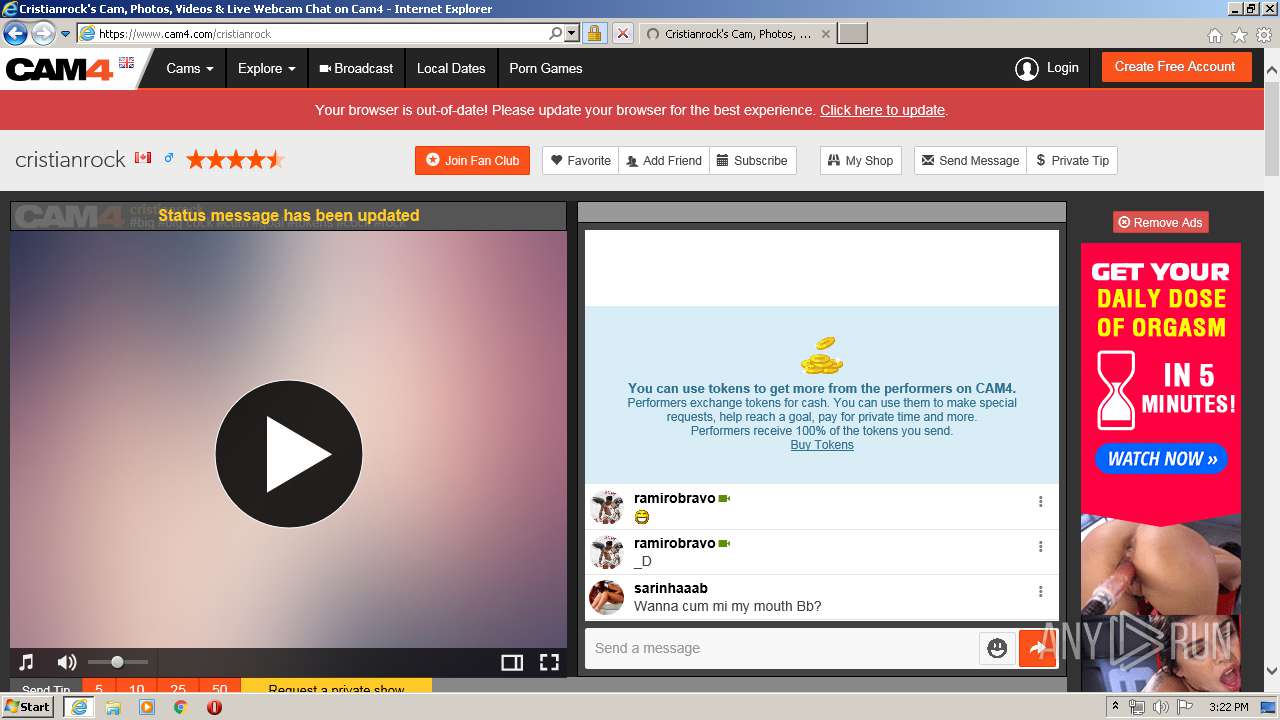Click the WATCH NOW ad button
The height and width of the screenshot is (720, 1280).
[x=1162, y=459]
